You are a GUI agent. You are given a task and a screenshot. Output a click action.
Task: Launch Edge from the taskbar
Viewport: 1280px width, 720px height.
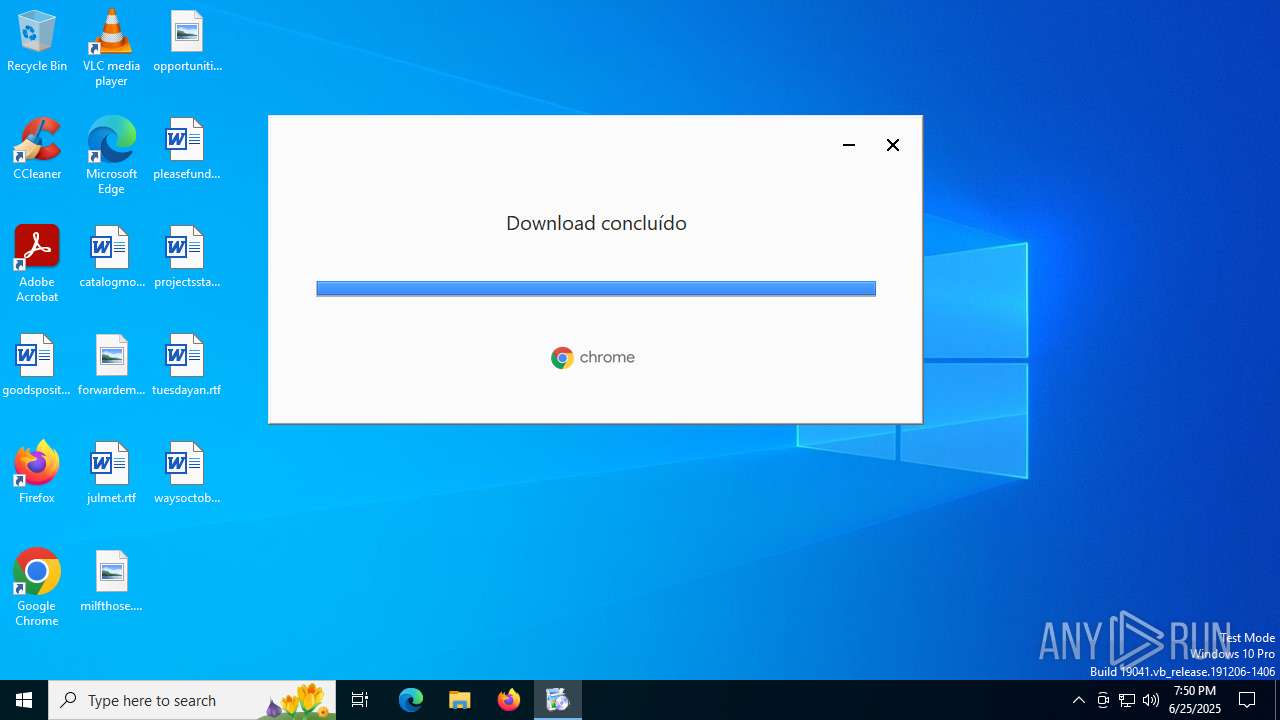coord(411,700)
